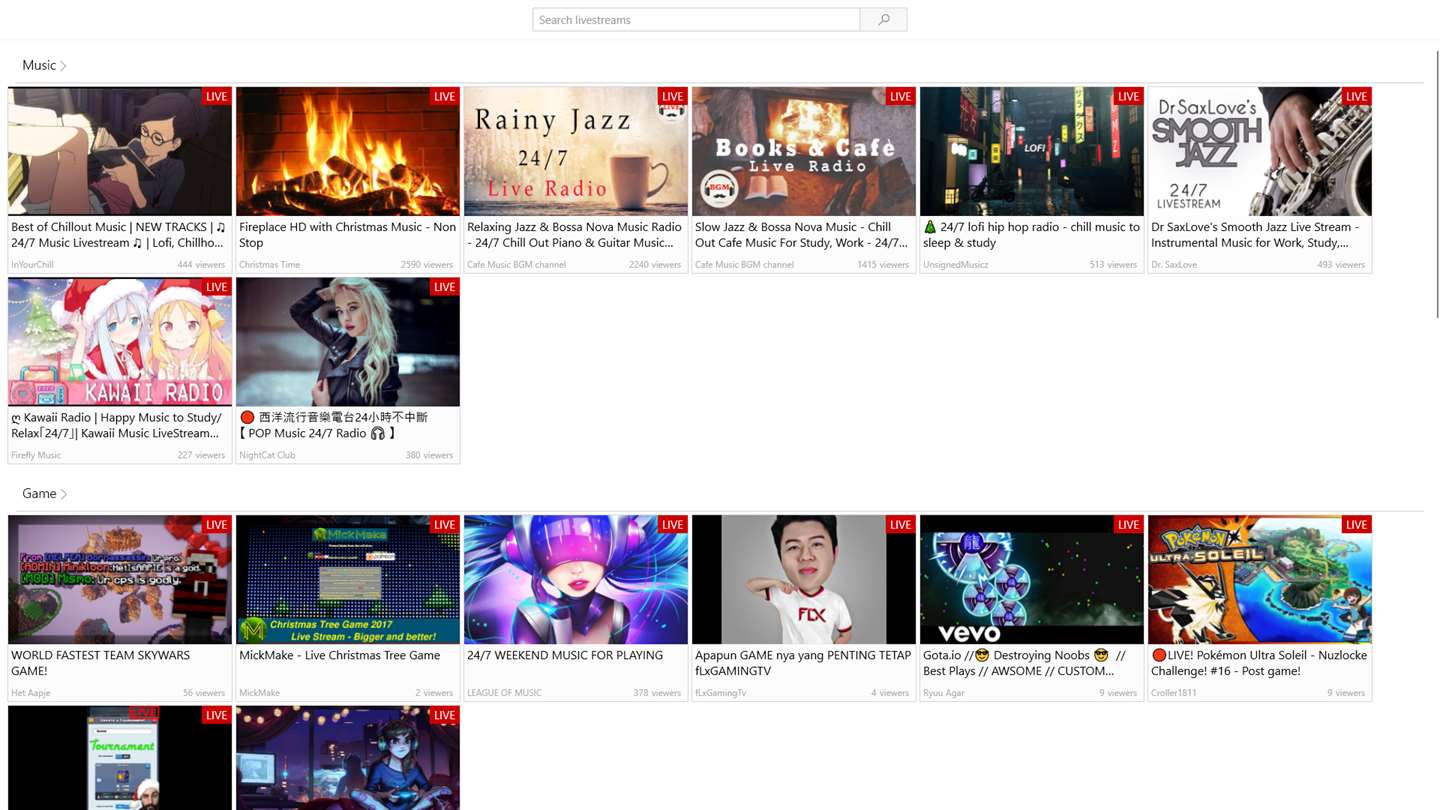Open Fireplace HD with Christmas Music thumbnail

348,151
